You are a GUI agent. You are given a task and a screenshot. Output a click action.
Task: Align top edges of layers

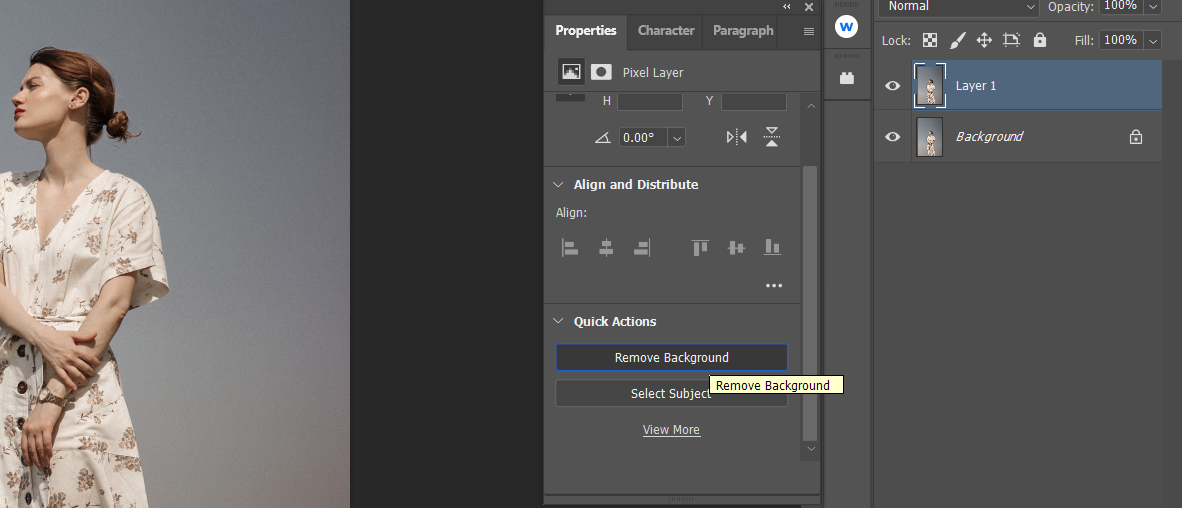[x=700, y=247]
